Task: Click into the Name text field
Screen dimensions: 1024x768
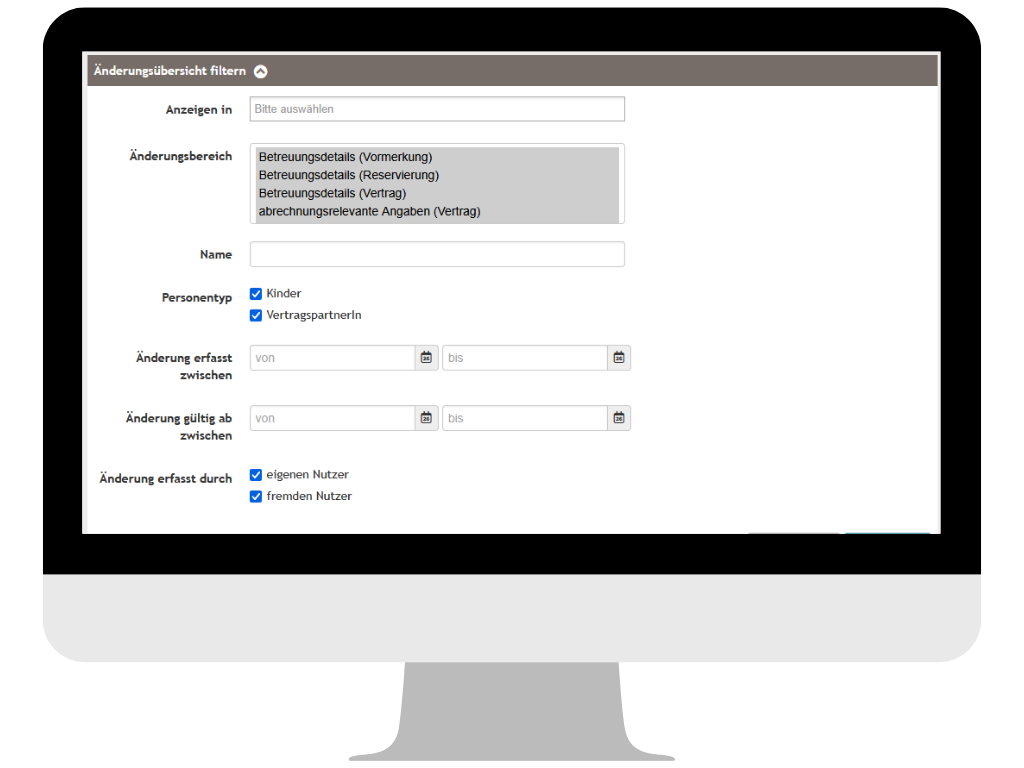Action: point(437,254)
